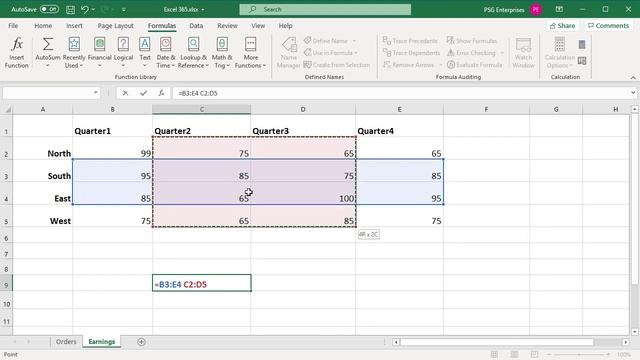Open the Comments pane
Image resolution: width=640 pixels, height=360 pixels.
(608, 25)
